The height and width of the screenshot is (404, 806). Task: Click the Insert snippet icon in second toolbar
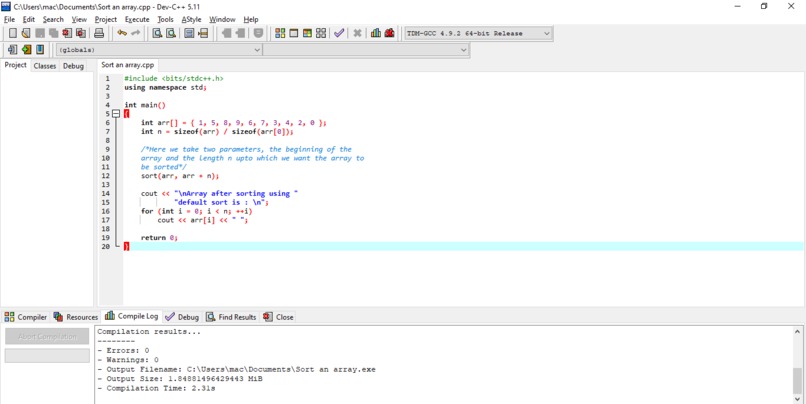pos(13,50)
